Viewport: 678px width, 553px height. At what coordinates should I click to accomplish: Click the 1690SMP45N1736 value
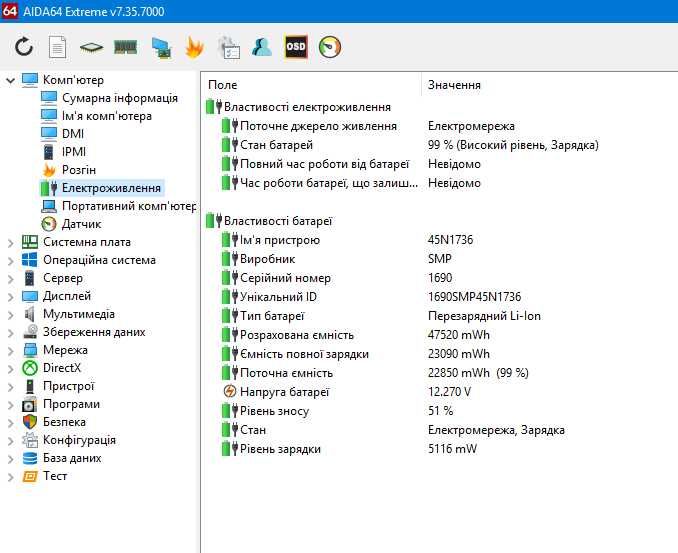point(474,297)
